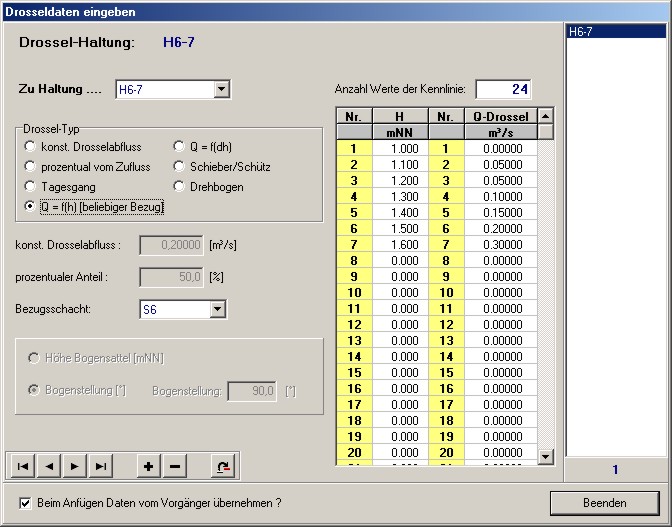Open the Zu Haltung dropdown
Viewport: 672px width, 527px height.
pyautogui.click(x=221, y=89)
